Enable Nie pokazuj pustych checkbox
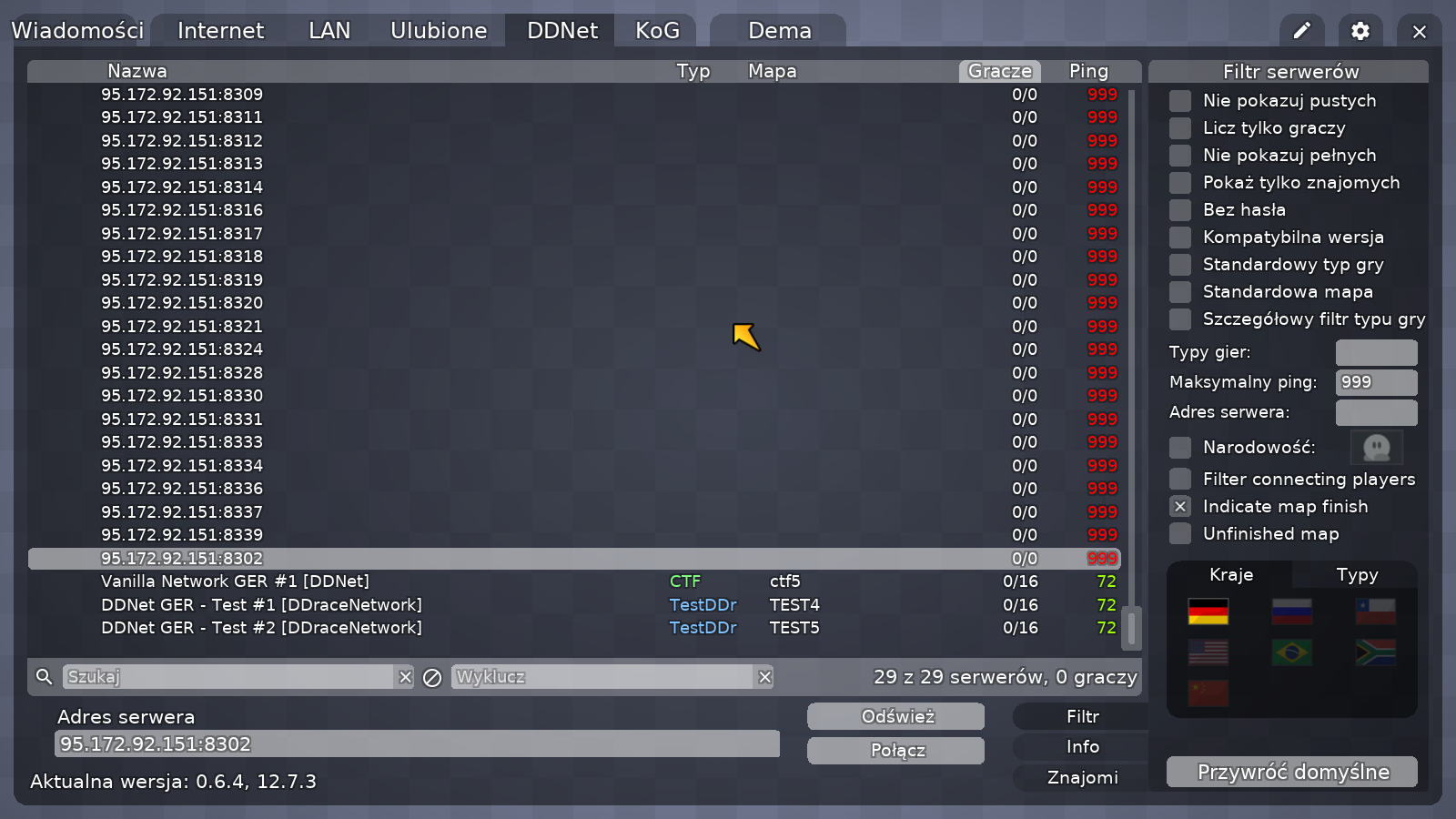 pos(1180,101)
